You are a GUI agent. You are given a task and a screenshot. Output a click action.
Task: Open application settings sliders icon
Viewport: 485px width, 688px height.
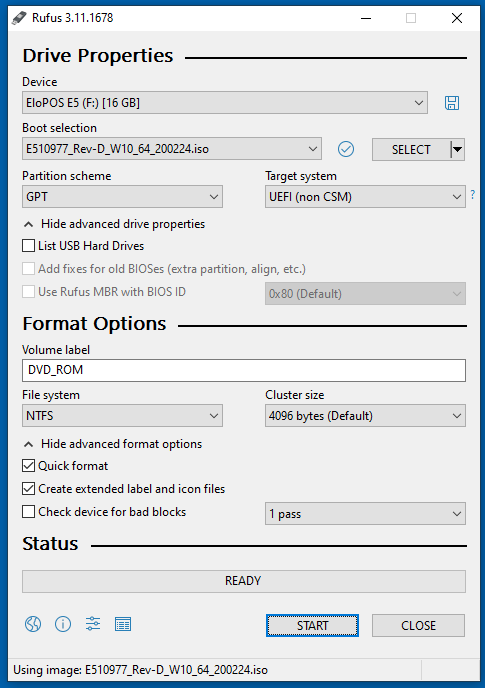click(x=93, y=624)
